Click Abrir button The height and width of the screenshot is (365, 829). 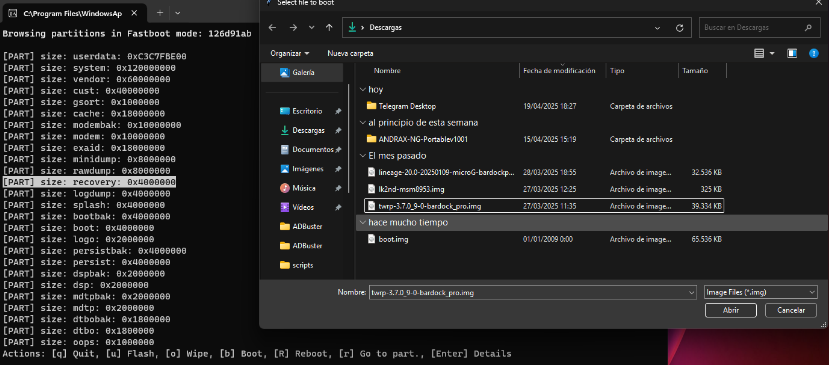[731, 311]
